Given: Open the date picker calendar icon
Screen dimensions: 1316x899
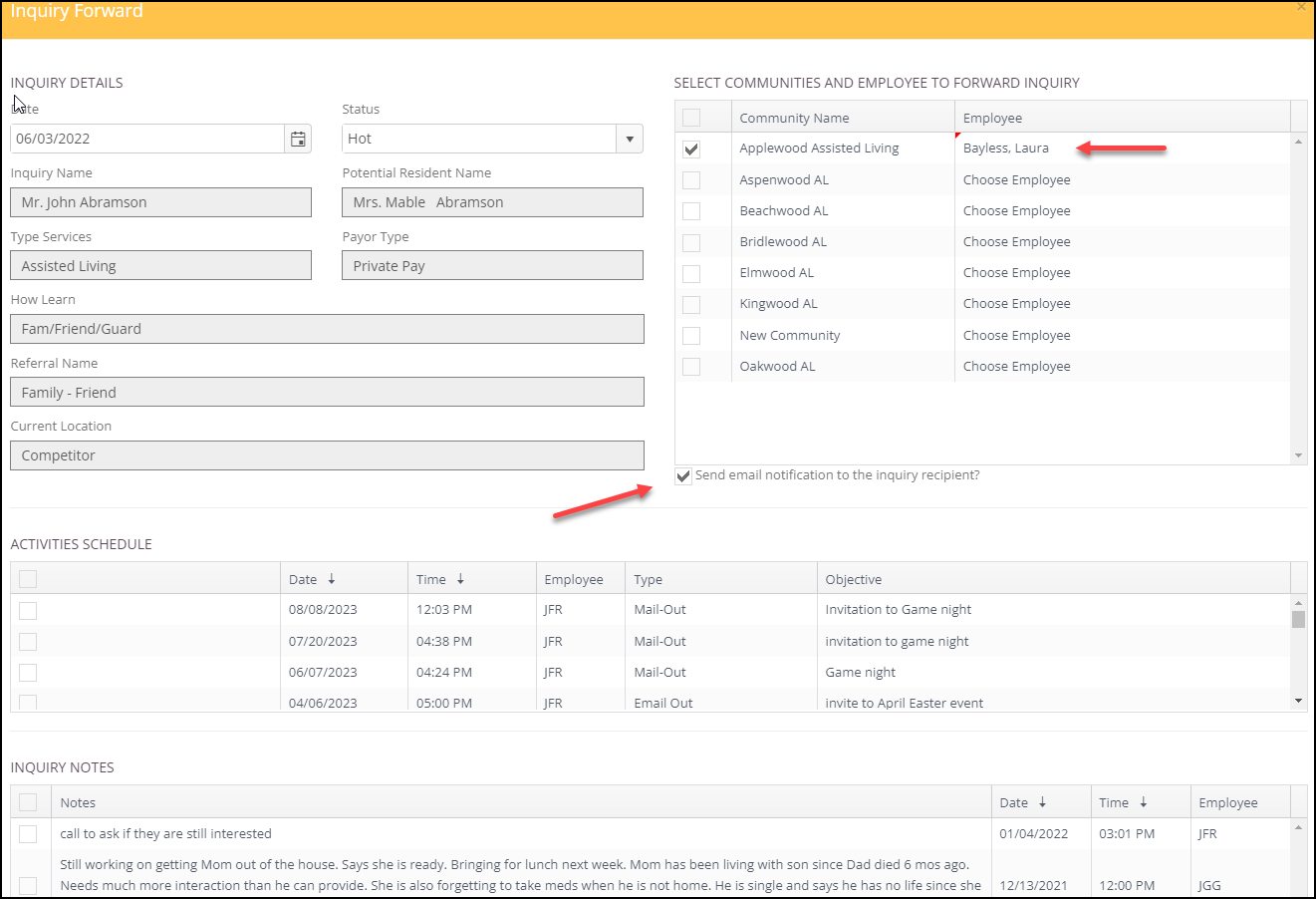Looking at the screenshot, I should click(298, 139).
